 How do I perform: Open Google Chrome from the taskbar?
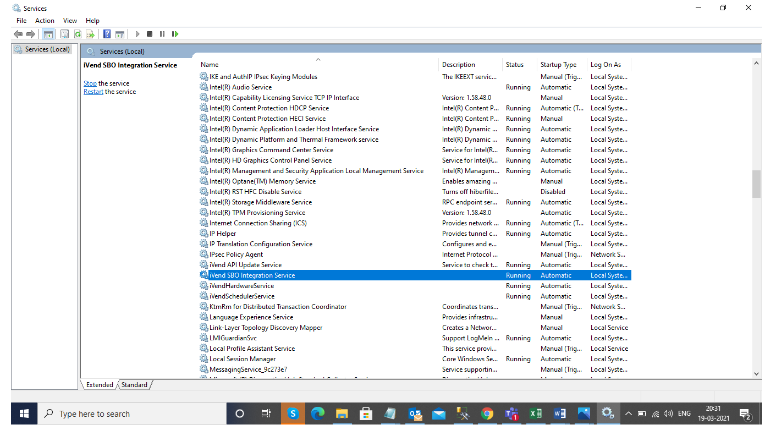tap(487, 414)
